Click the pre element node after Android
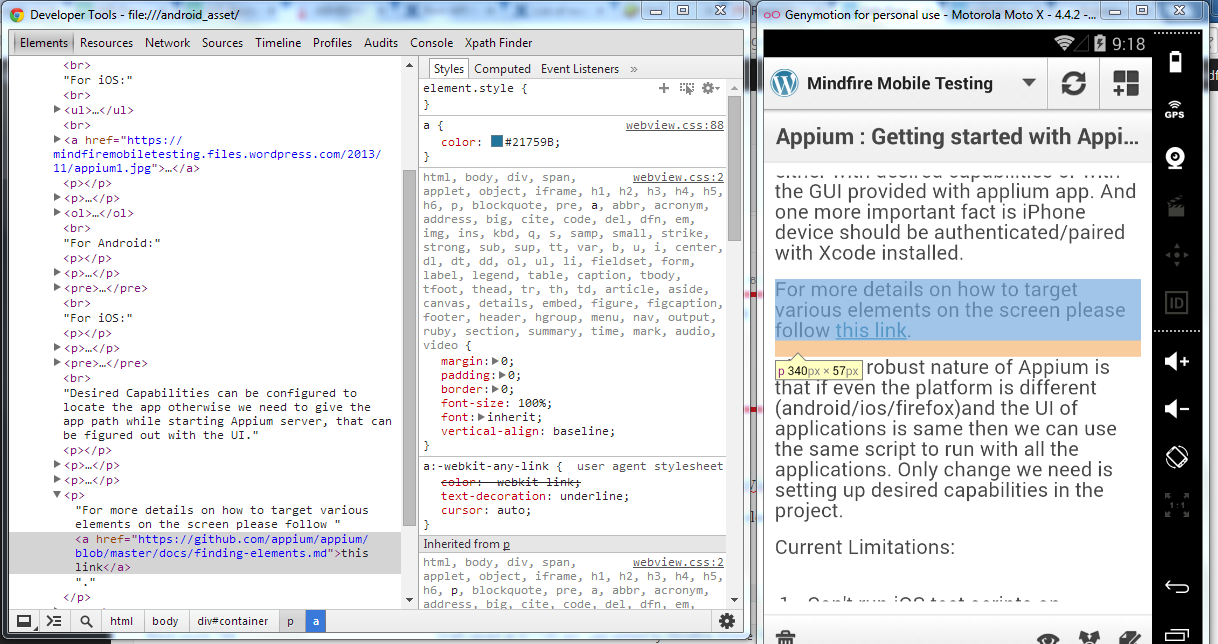 (x=105, y=288)
